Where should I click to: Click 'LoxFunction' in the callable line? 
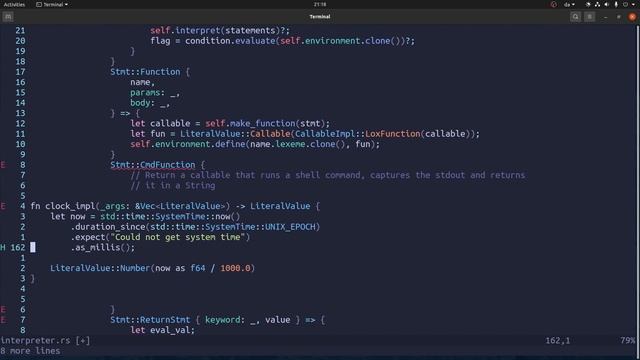[x=393, y=134]
